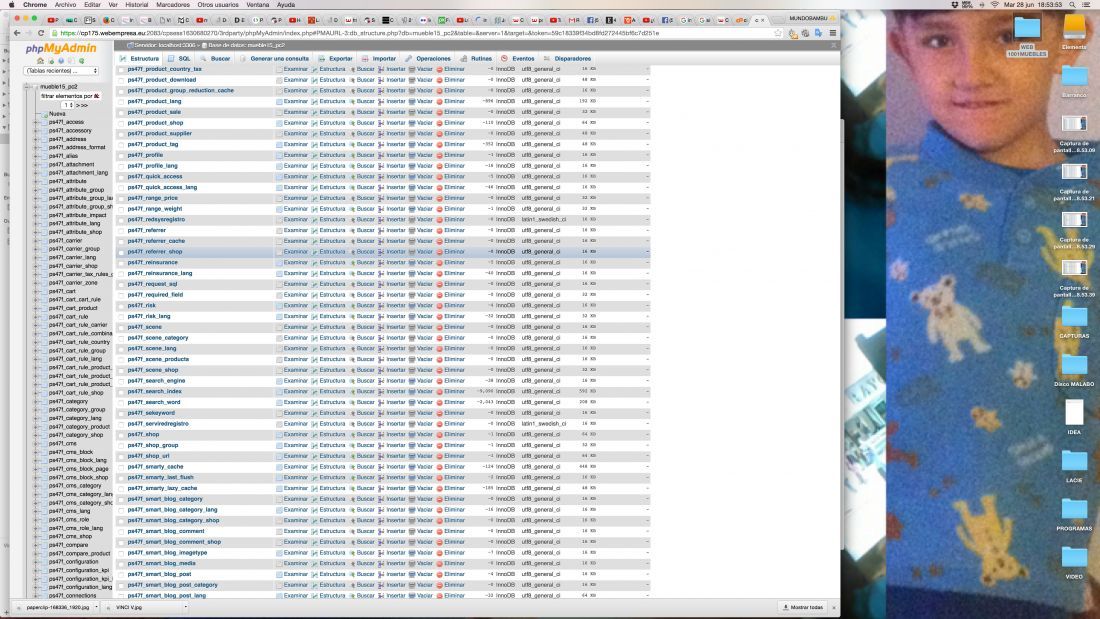Click the filter elements input field
1100x619 pixels.
tap(70, 96)
